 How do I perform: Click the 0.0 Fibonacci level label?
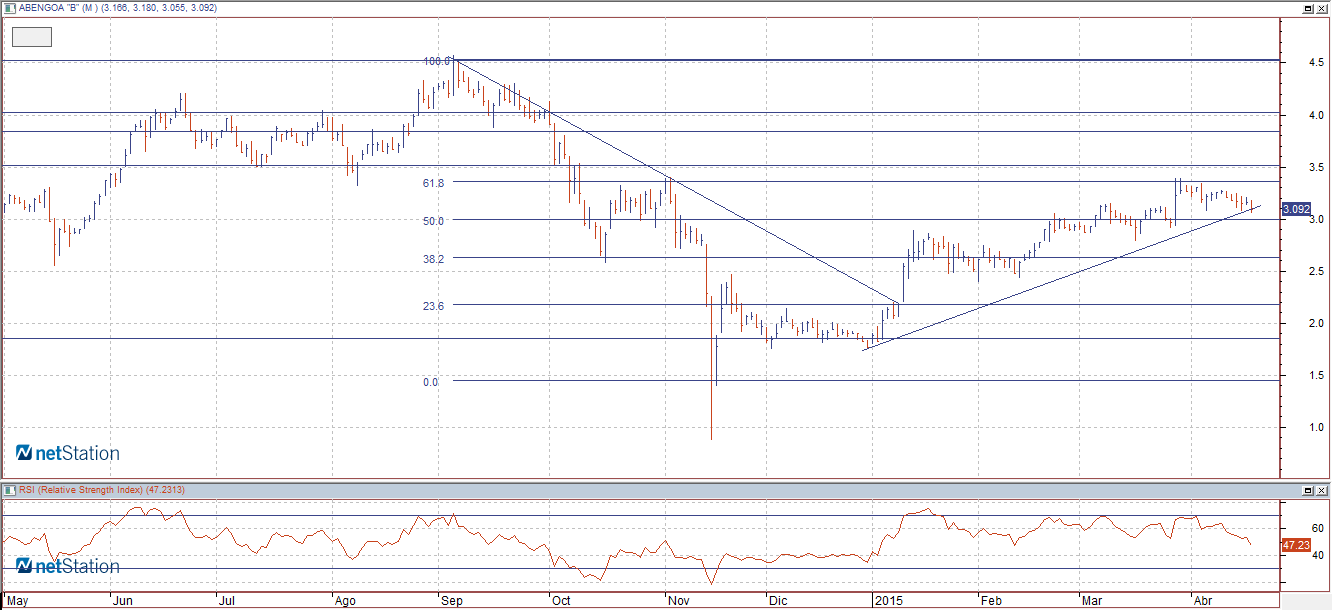coord(430,382)
